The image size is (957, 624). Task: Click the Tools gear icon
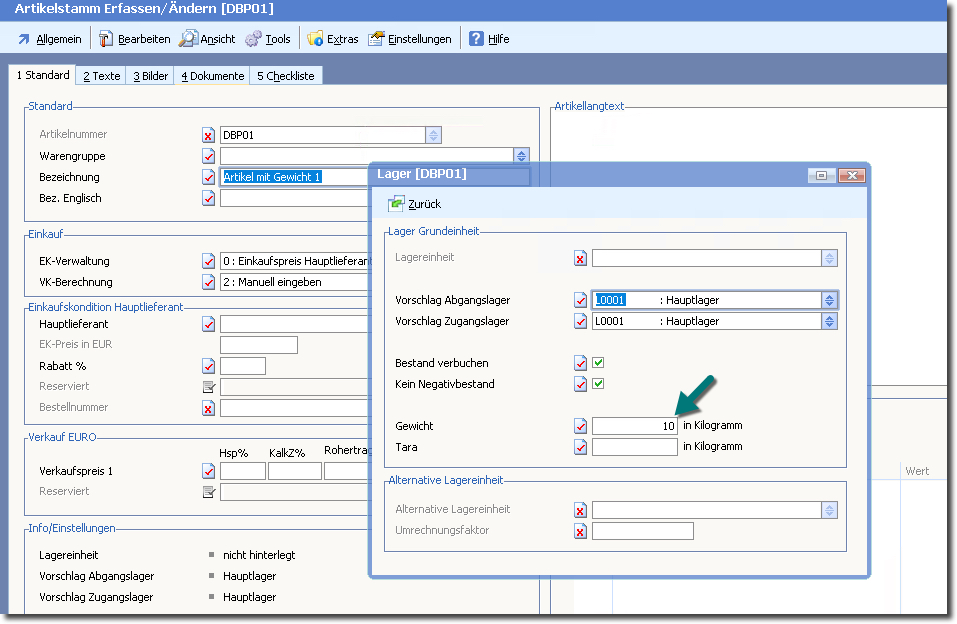coord(254,39)
